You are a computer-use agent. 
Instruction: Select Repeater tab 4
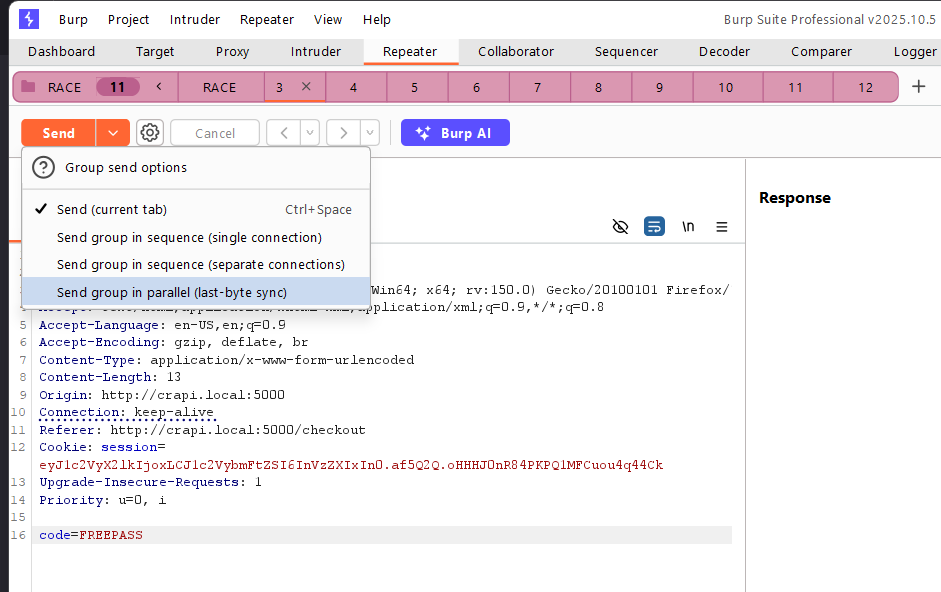[353, 87]
